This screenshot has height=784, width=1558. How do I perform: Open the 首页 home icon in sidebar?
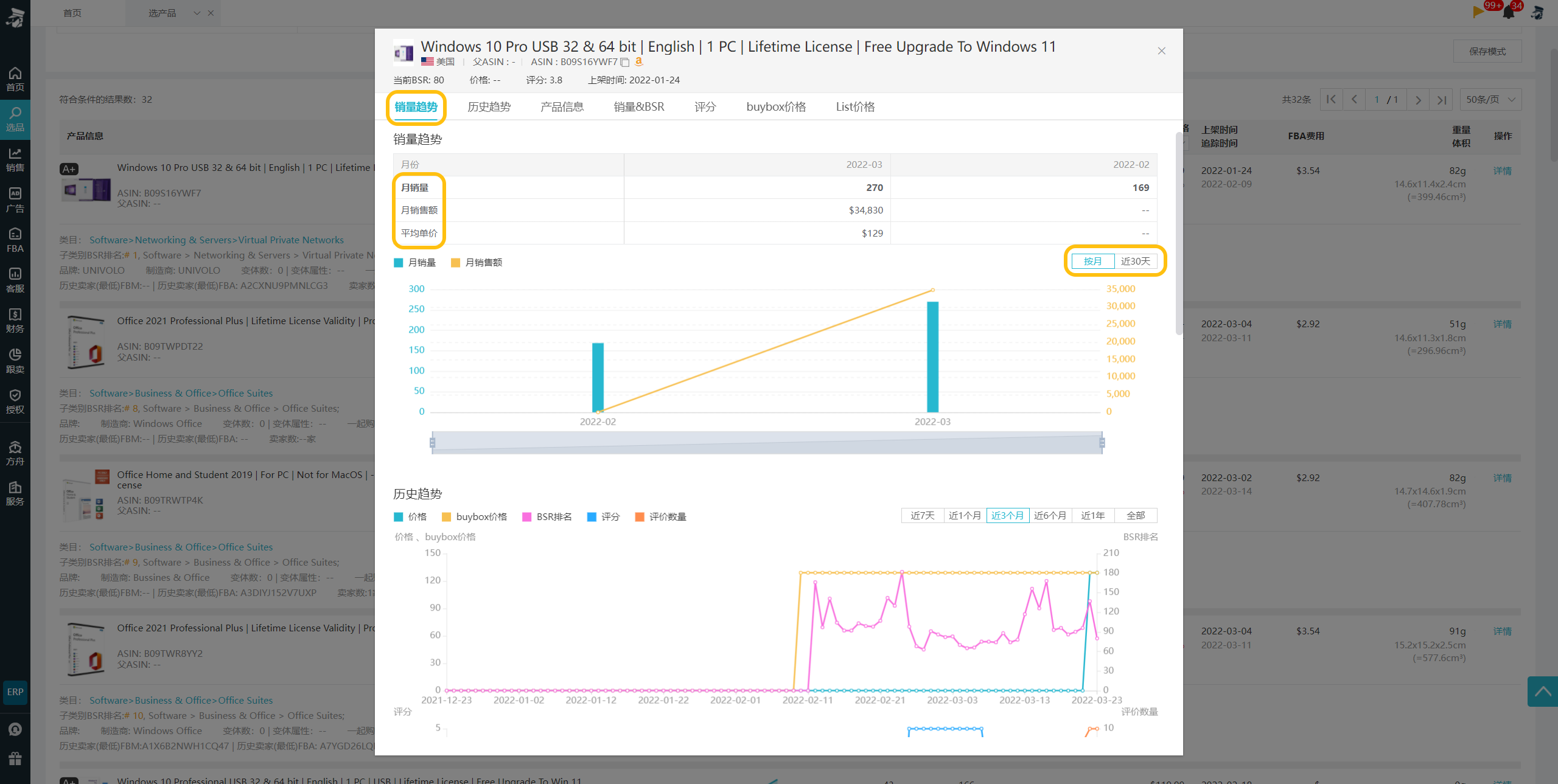15,80
